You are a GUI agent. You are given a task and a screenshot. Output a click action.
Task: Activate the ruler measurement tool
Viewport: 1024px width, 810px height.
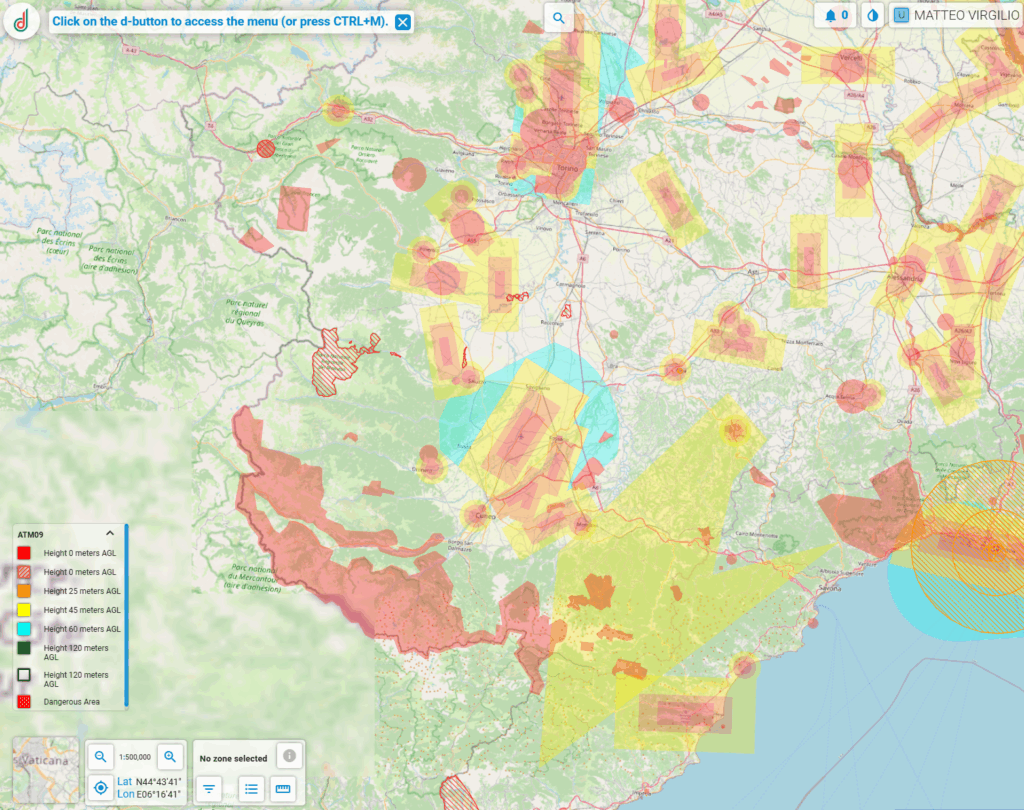tap(283, 789)
